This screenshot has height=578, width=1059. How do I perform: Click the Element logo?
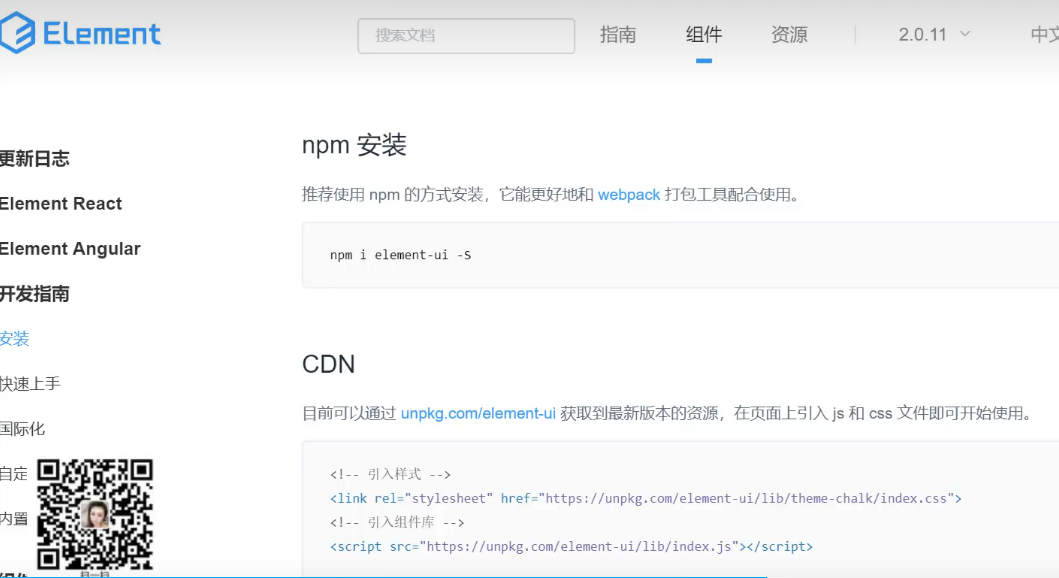pyautogui.click(x=80, y=33)
